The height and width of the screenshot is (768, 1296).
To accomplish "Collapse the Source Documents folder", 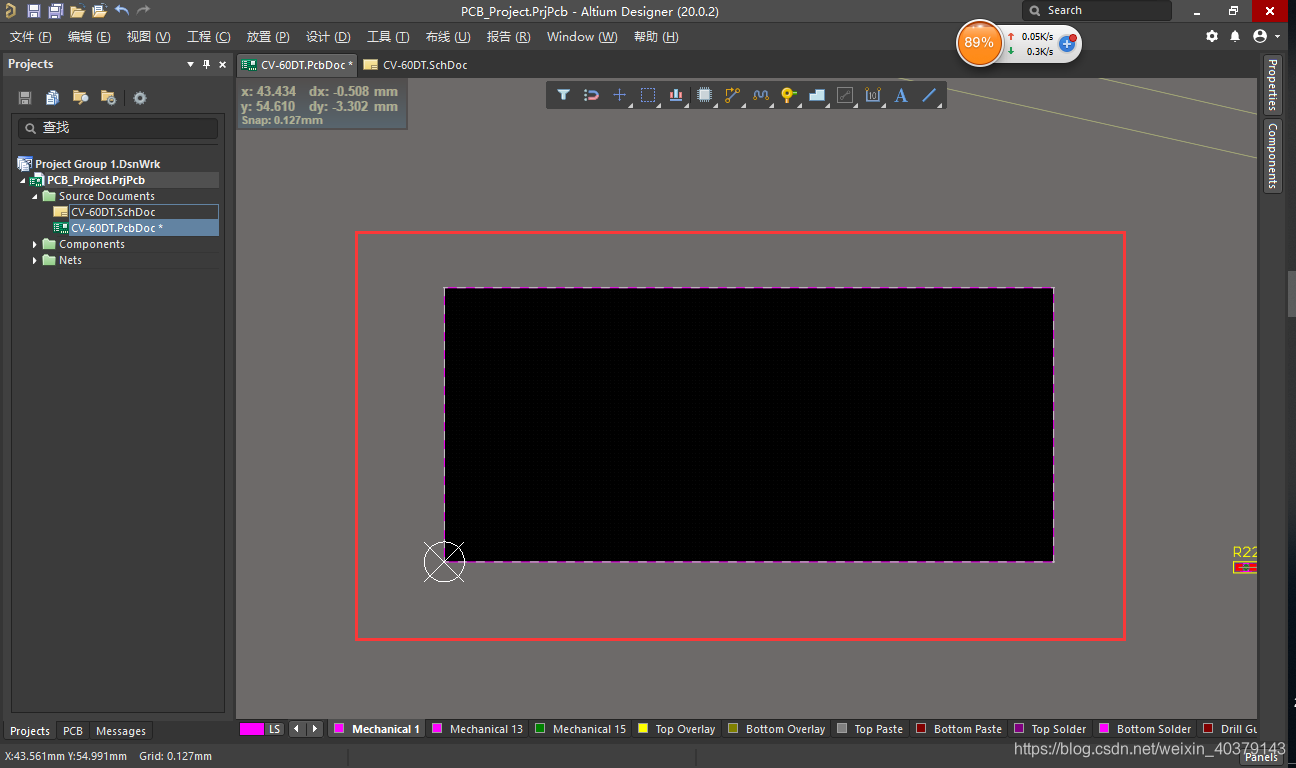I will 35,196.
